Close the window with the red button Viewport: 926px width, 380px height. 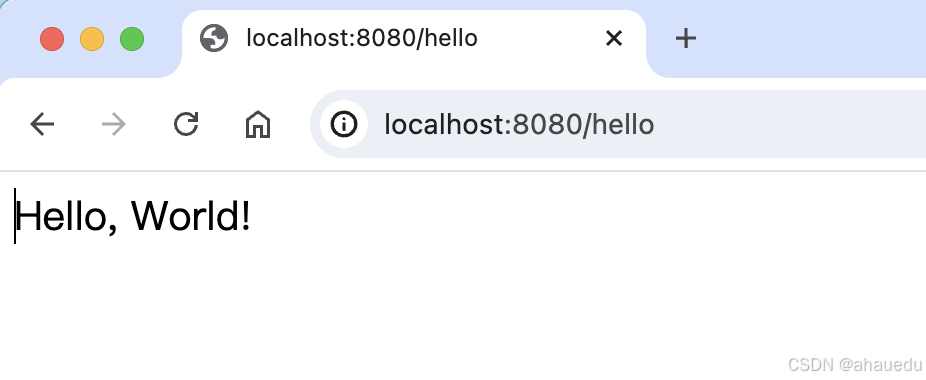[x=52, y=39]
